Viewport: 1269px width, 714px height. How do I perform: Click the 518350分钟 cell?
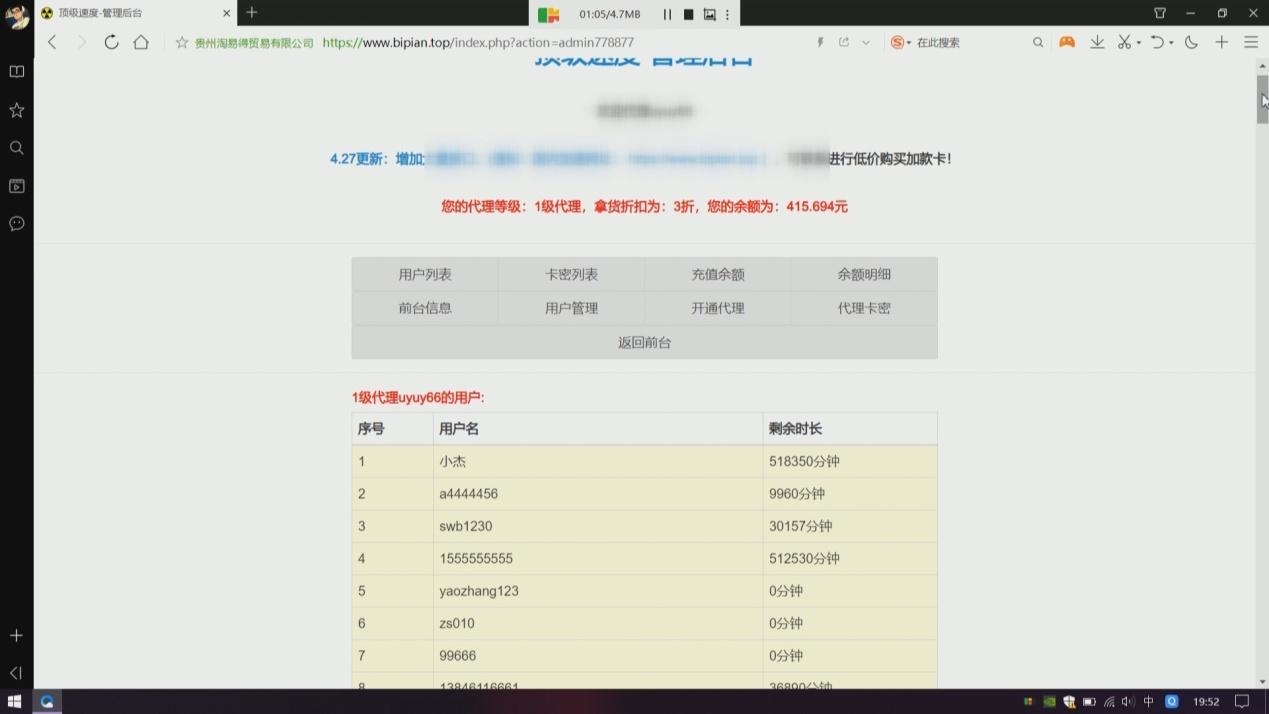click(850, 461)
